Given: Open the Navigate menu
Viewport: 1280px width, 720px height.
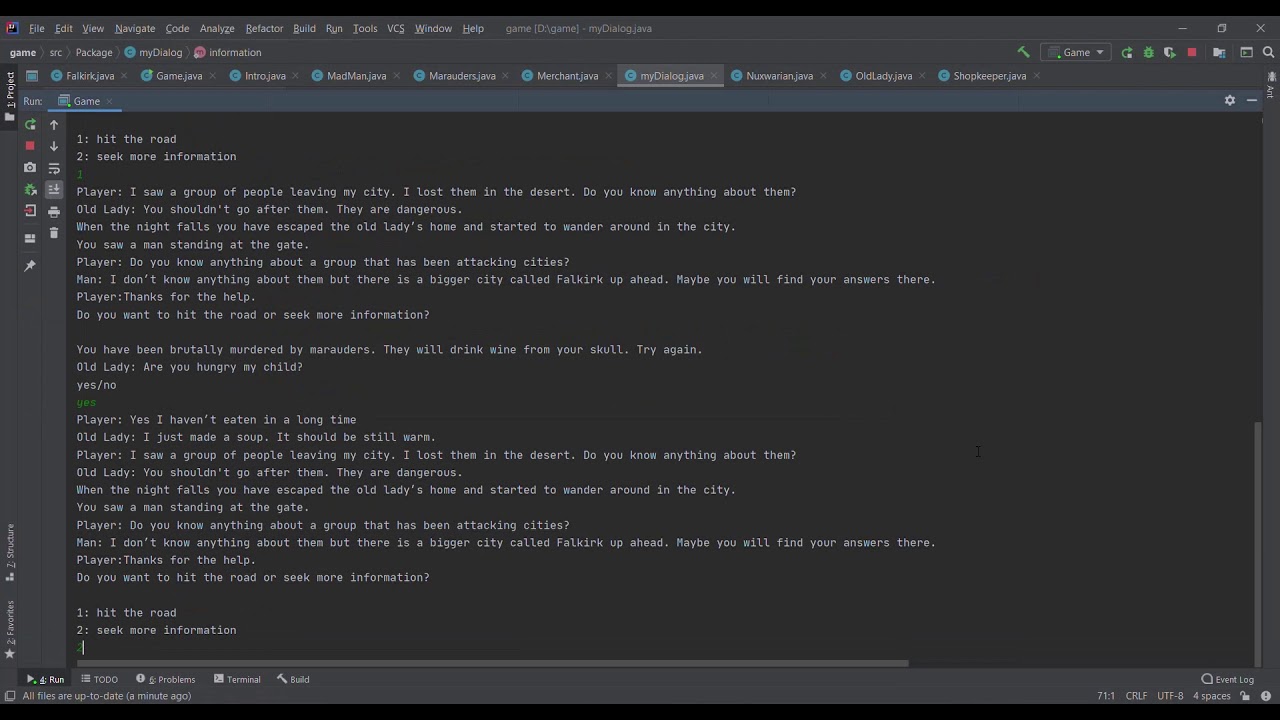Looking at the screenshot, I should tap(135, 28).
